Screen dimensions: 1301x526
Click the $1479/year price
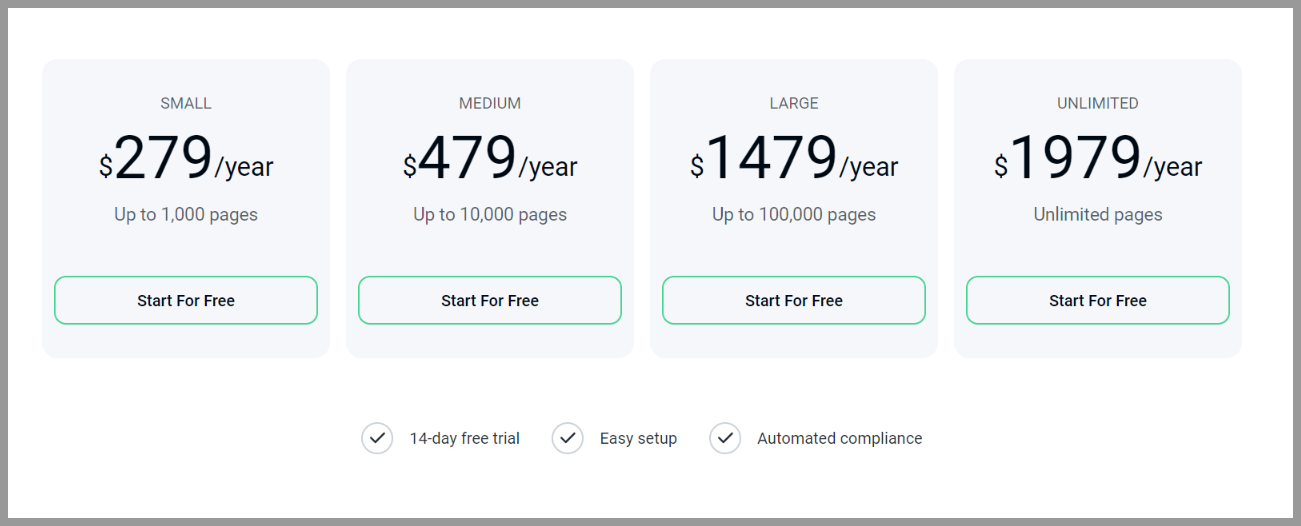794,159
